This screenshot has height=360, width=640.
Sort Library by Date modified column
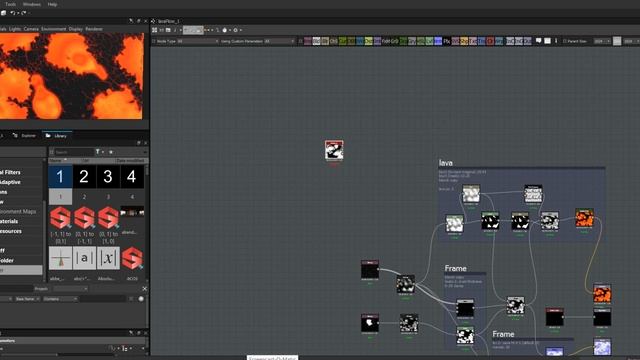(130, 160)
